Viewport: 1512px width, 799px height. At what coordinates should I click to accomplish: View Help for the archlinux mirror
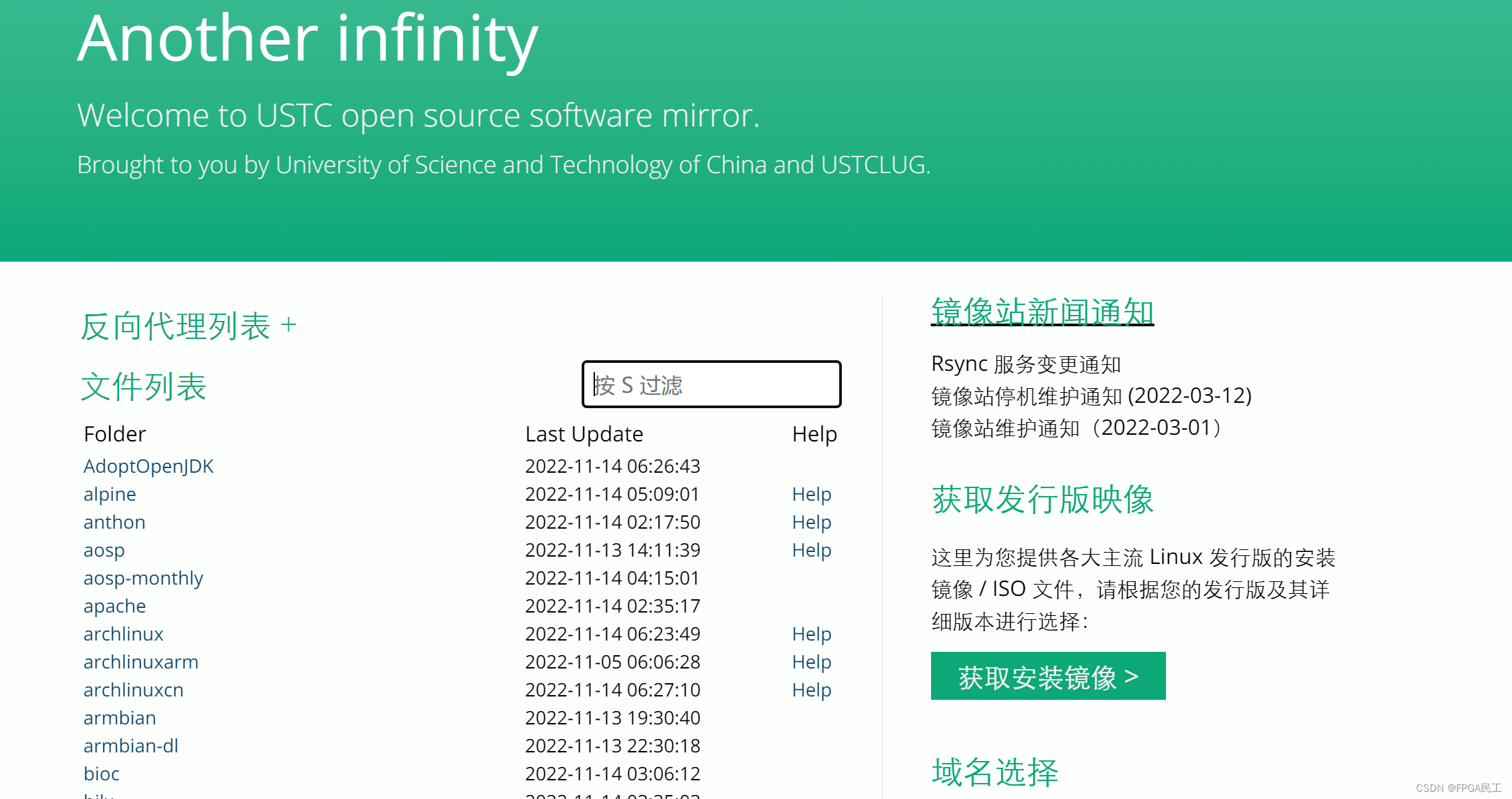click(811, 634)
